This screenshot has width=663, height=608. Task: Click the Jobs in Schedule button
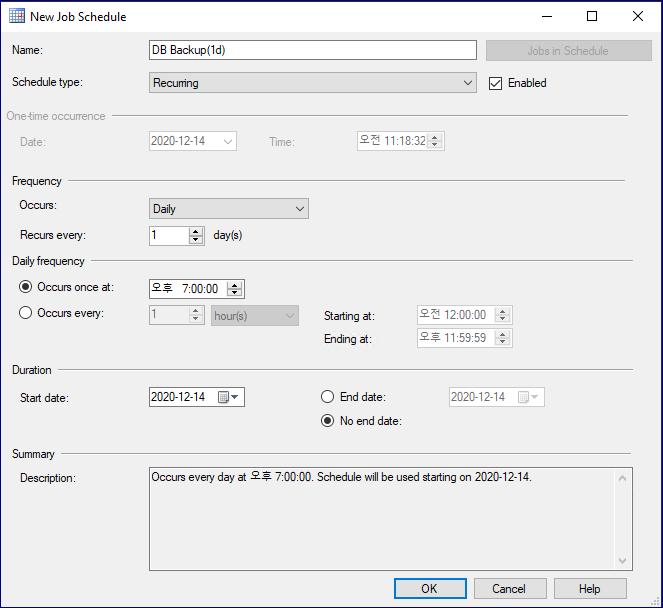pos(569,51)
